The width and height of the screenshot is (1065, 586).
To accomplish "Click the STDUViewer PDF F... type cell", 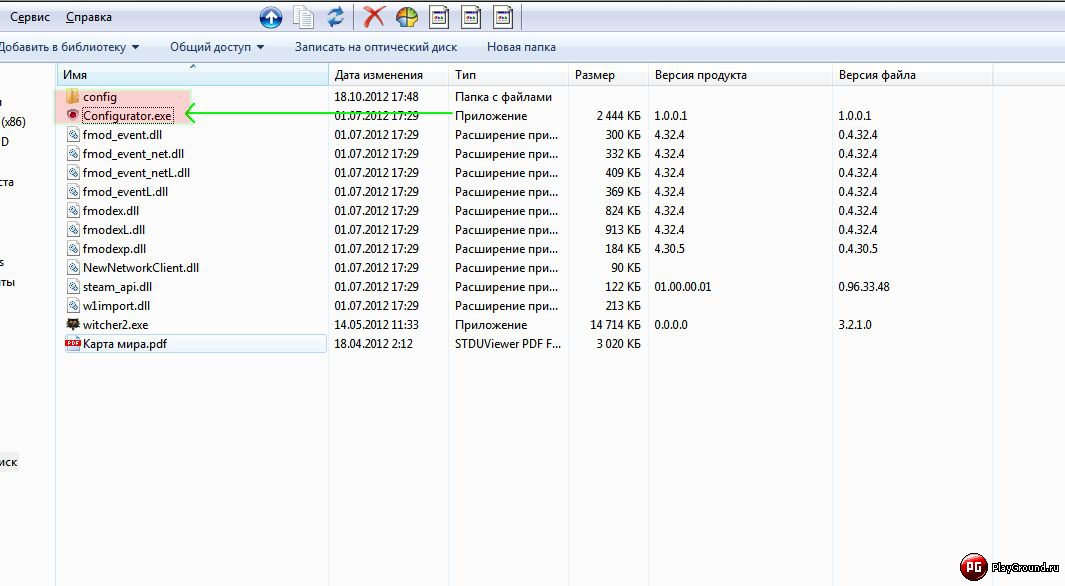I will [x=508, y=344].
